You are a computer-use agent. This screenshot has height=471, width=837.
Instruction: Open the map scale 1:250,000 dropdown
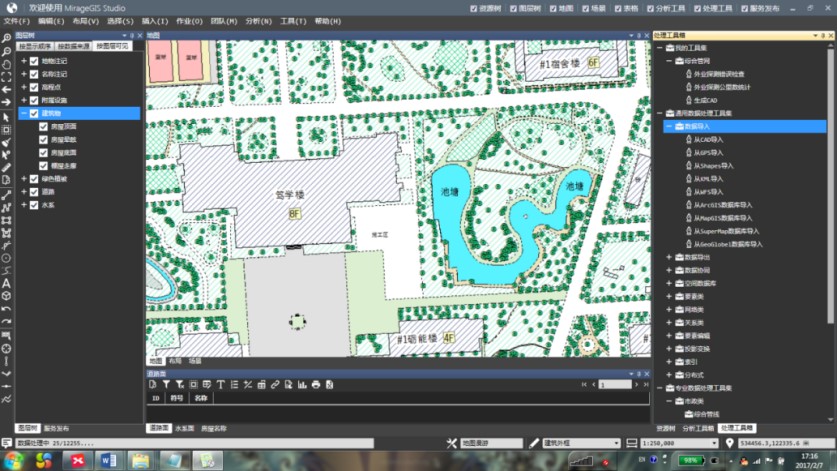pyautogui.click(x=715, y=442)
